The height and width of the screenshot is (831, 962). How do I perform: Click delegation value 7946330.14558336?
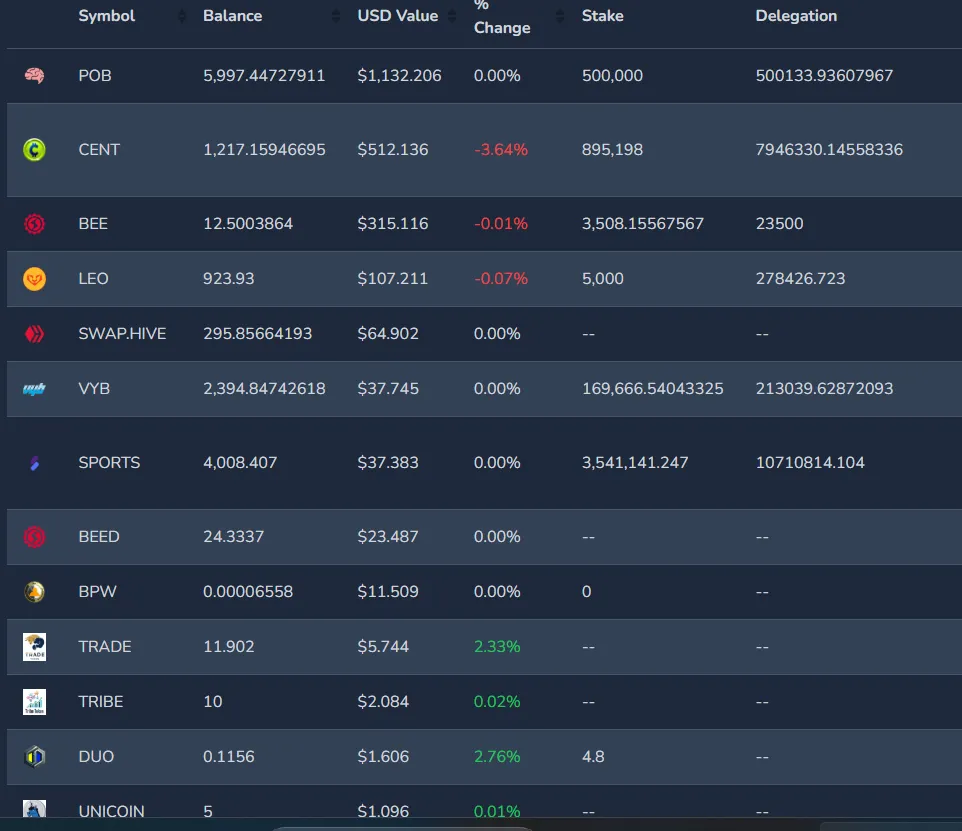(829, 150)
